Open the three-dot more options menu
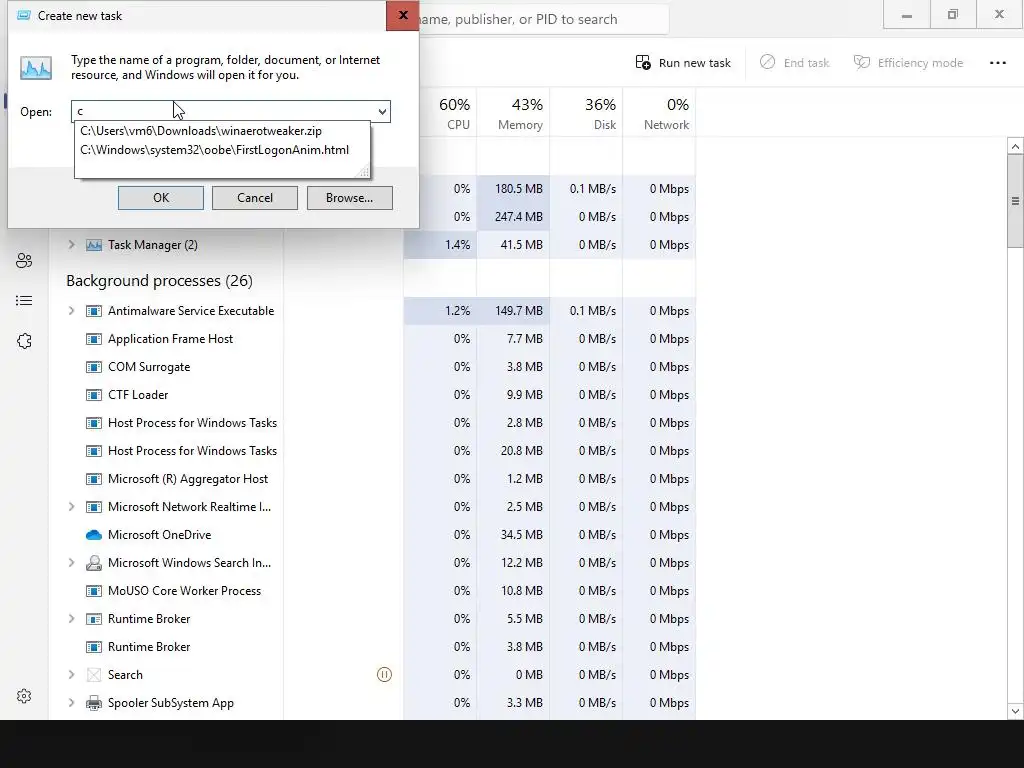The image size is (1024, 768). click(997, 63)
